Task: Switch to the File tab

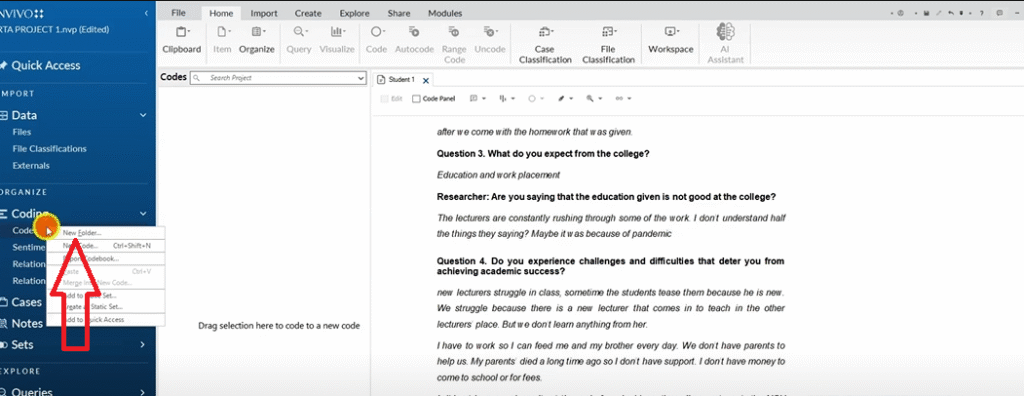Action: (x=178, y=13)
